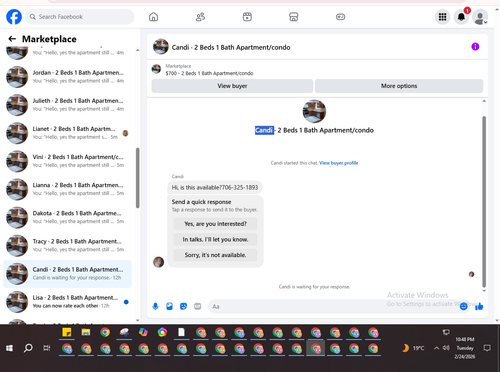500x372 pixels.
Task: Click the listing thumbnail in chat header
Action: point(161,47)
